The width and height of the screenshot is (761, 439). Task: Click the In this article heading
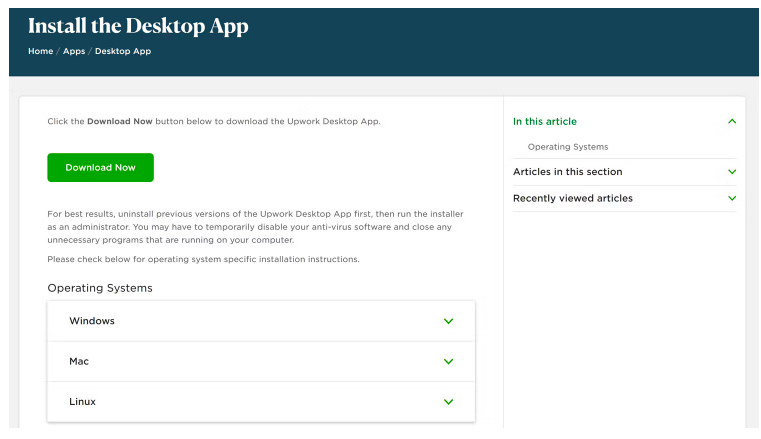click(x=545, y=121)
